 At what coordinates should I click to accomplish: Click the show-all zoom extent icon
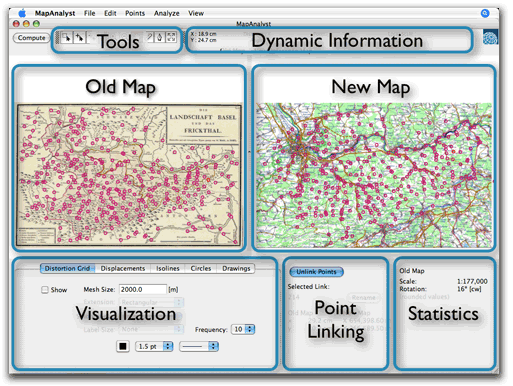click(171, 37)
